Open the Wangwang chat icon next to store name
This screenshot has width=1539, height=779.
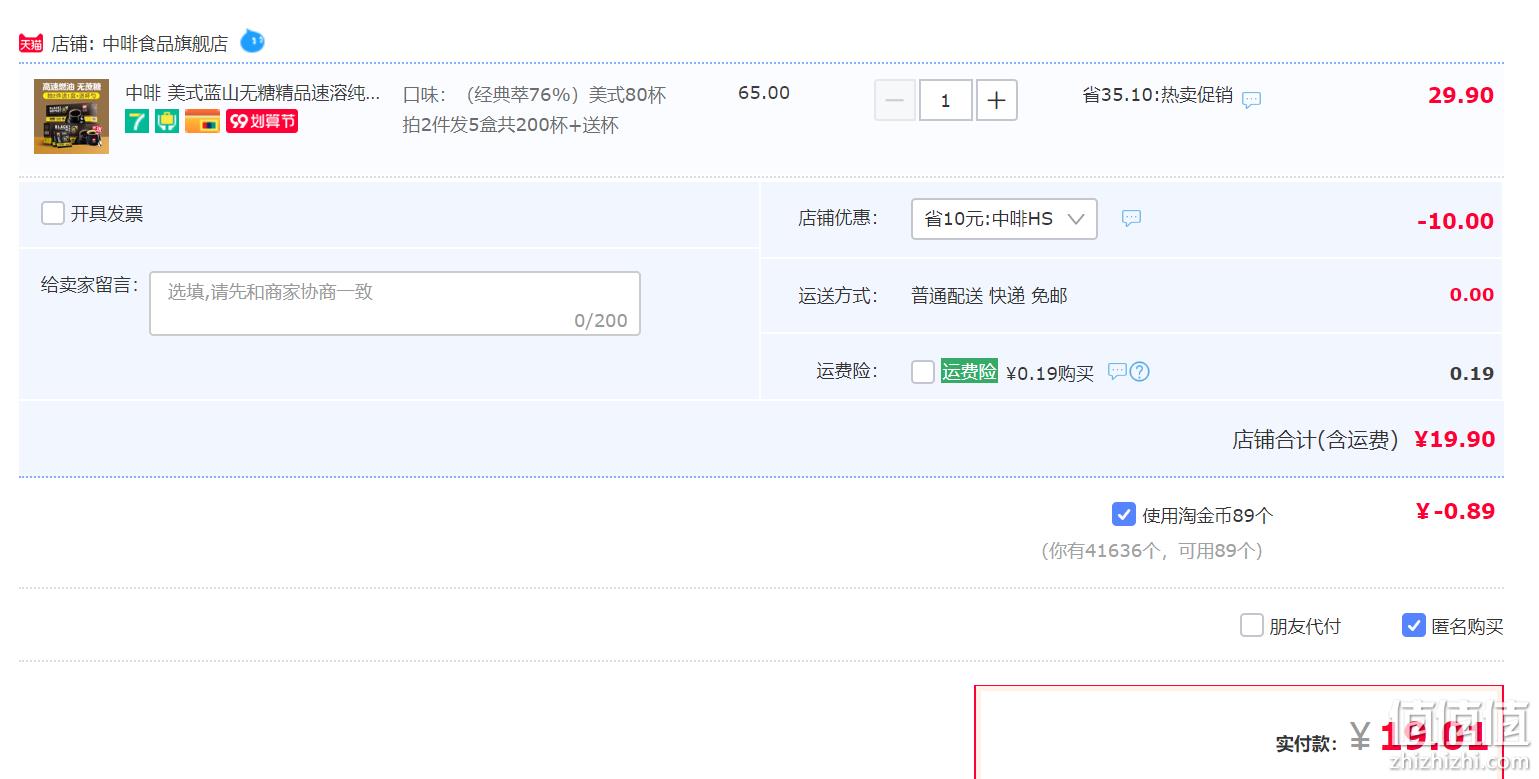(x=252, y=42)
